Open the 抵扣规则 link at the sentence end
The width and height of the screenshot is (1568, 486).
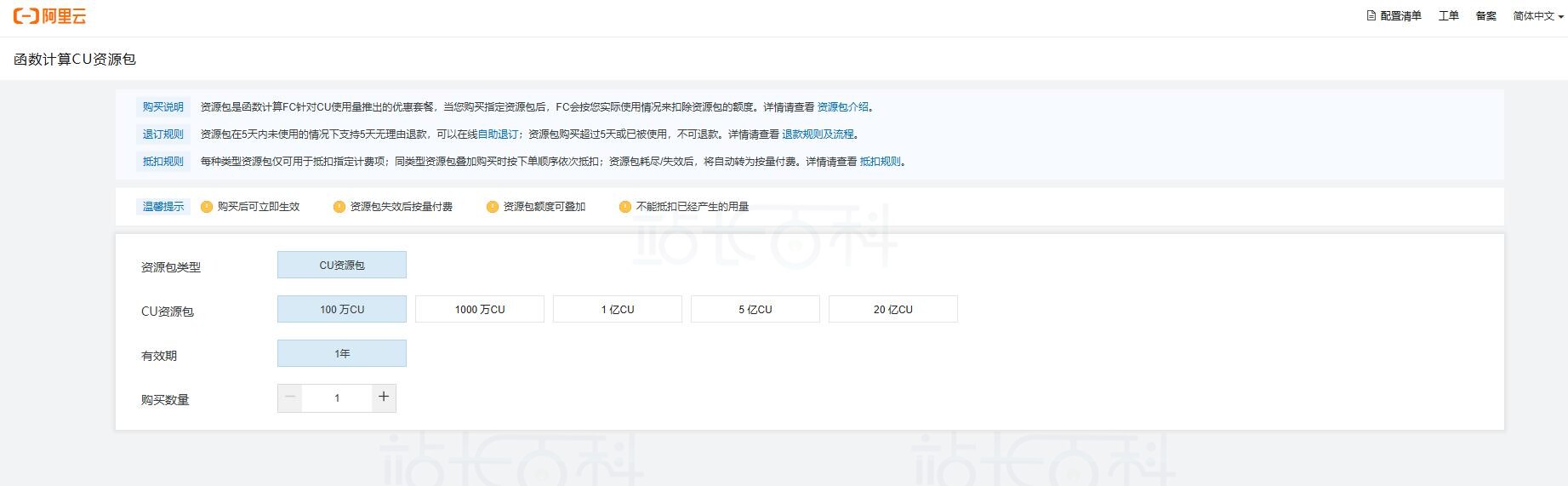880,162
